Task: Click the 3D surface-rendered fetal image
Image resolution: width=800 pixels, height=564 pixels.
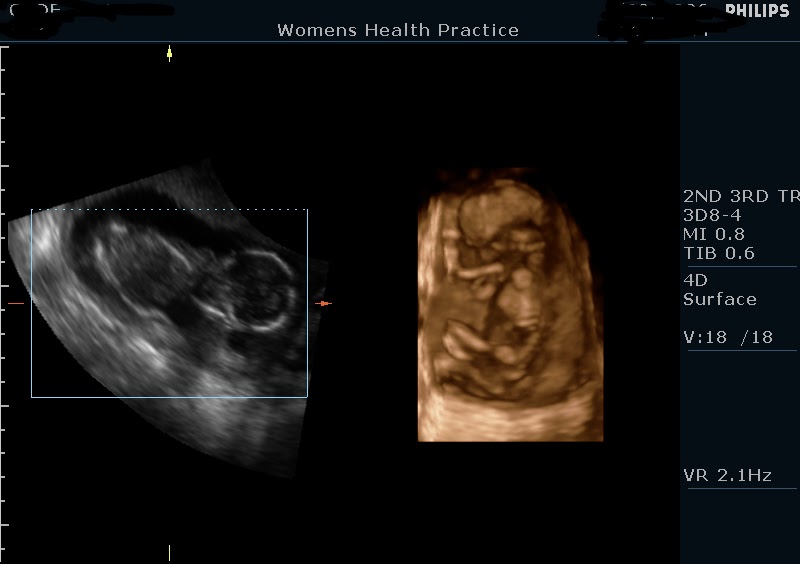Action: tap(510, 305)
